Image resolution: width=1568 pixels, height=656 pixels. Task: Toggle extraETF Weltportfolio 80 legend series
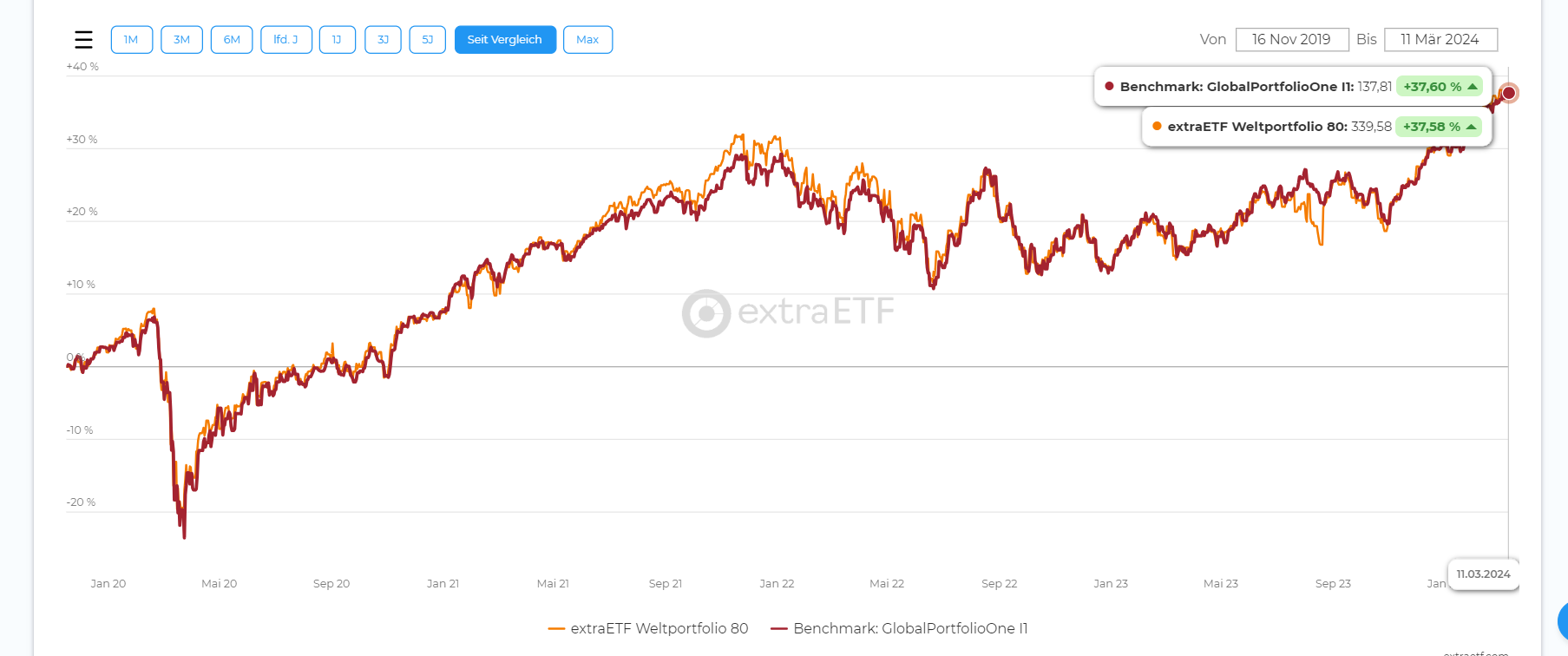648,628
